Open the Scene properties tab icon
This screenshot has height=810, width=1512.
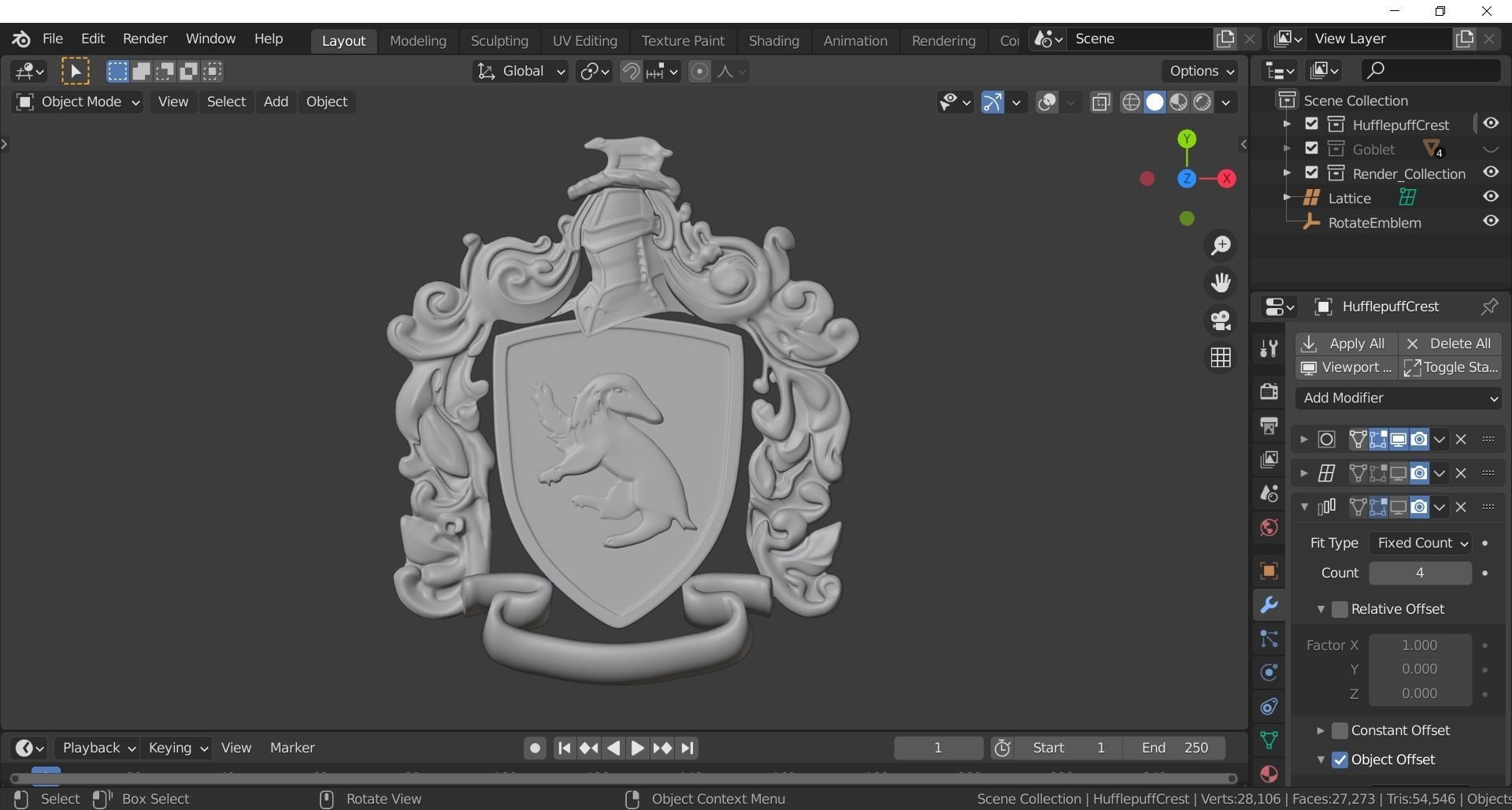tap(1269, 493)
